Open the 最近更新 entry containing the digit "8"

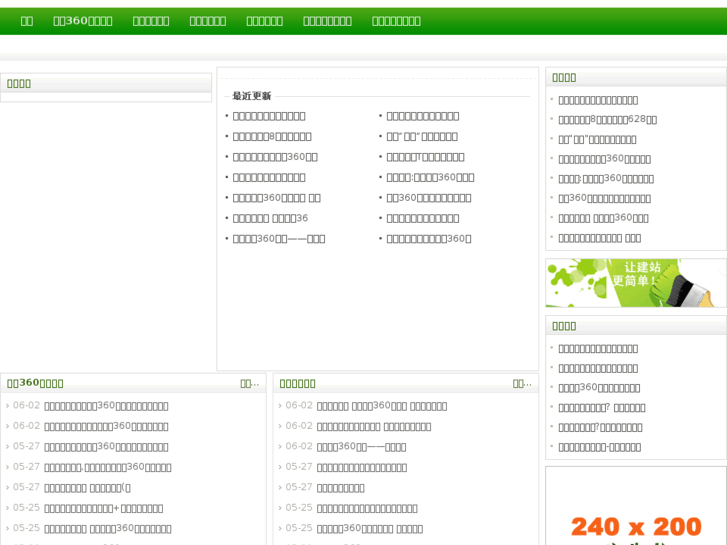(x=272, y=136)
